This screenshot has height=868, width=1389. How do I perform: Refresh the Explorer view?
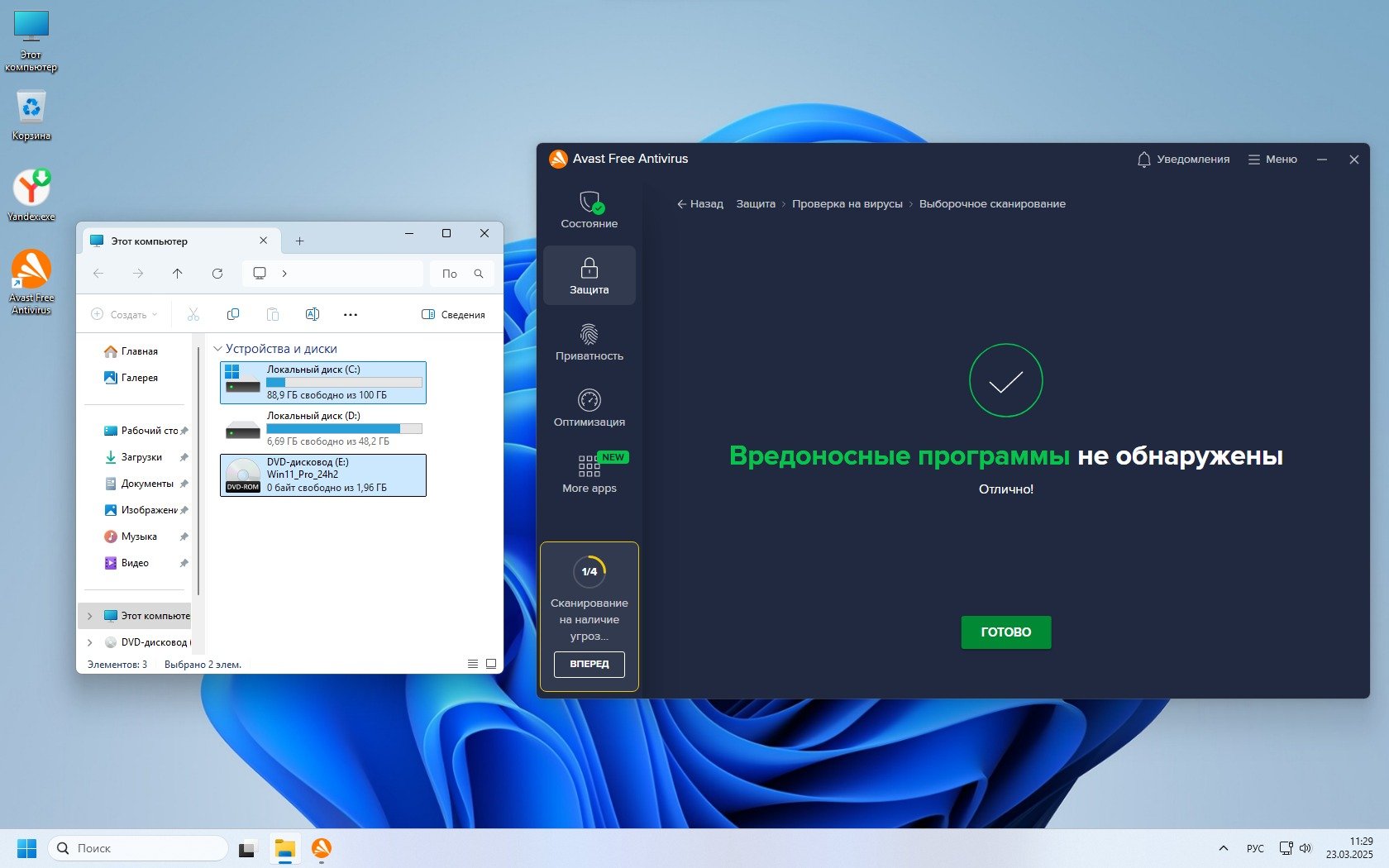click(217, 274)
